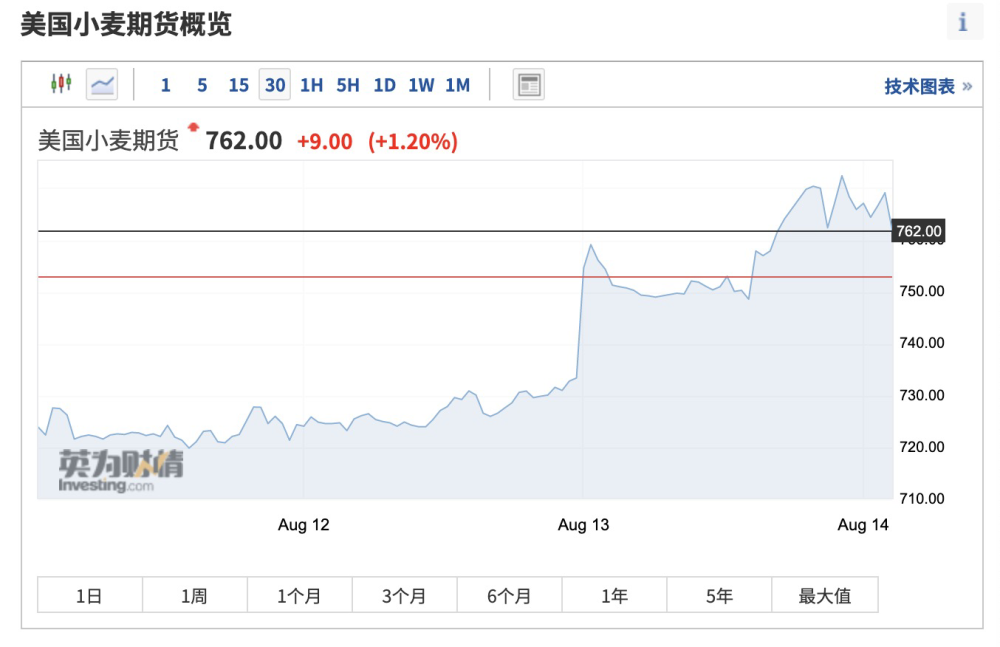1000x647 pixels.
Task: Select the area line chart icon
Action: click(x=102, y=84)
